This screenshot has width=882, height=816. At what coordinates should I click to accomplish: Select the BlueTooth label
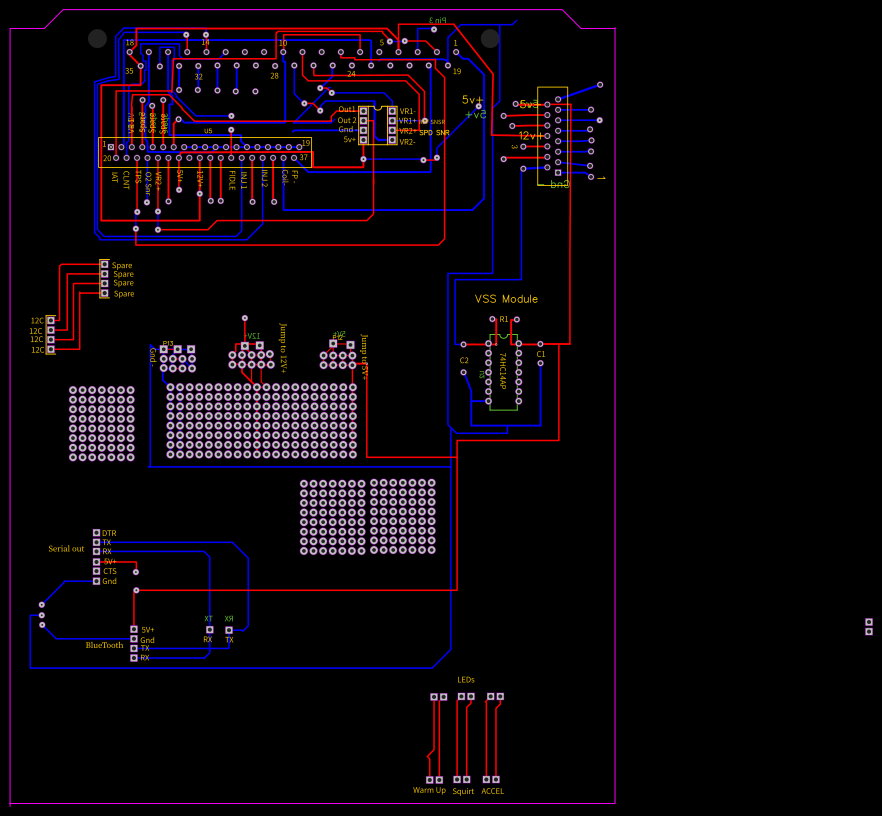[x=106, y=645]
